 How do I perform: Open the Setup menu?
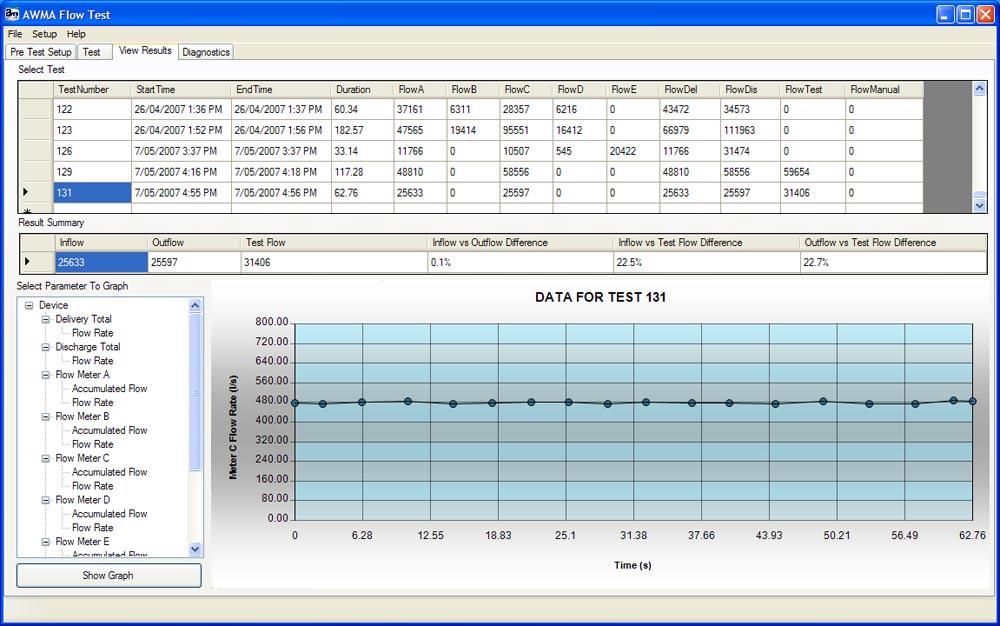click(x=45, y=34)
